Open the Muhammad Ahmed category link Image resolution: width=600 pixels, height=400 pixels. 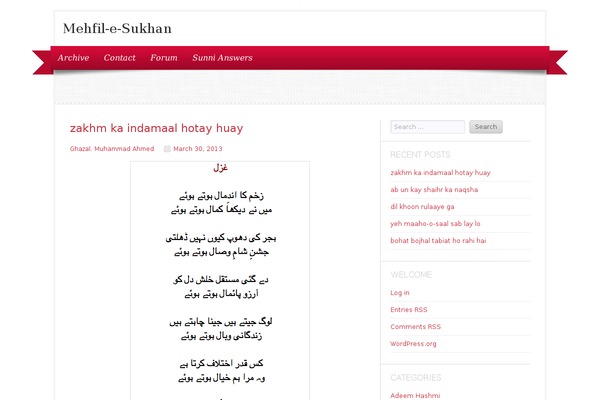pos(124,149)
